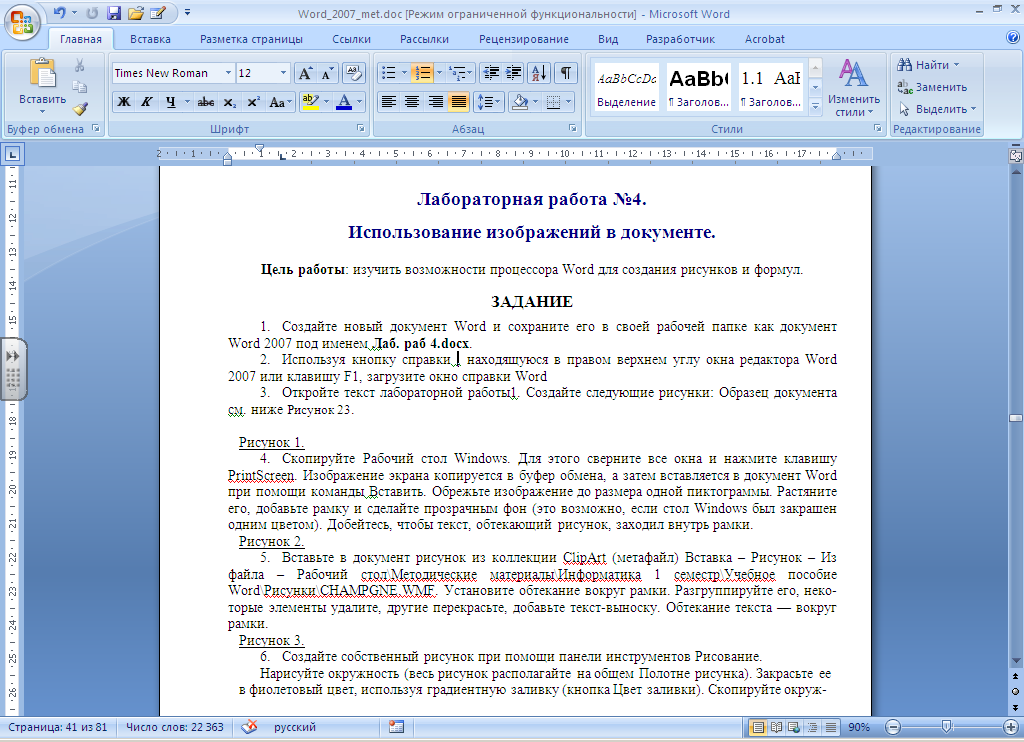The width and height of the screenshot is (1024, 742).
Task: Apply blue font color
Action: tap(344, 102)
